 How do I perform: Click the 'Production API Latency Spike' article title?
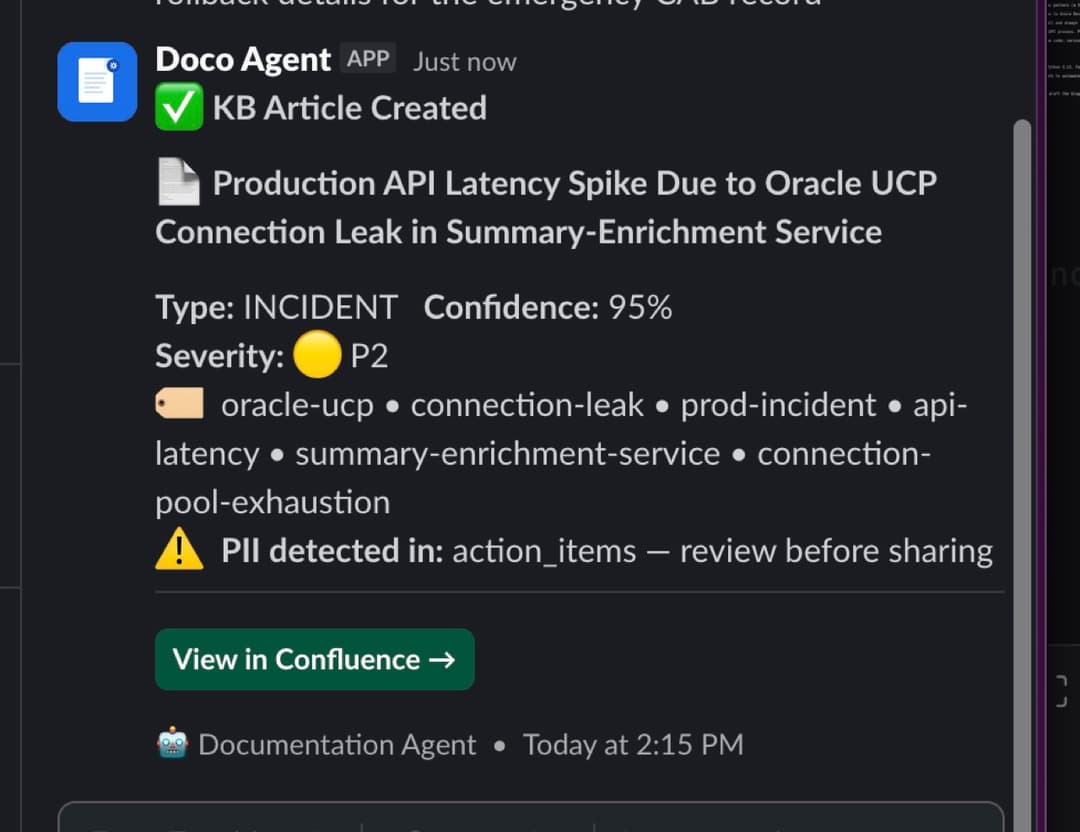546,207
